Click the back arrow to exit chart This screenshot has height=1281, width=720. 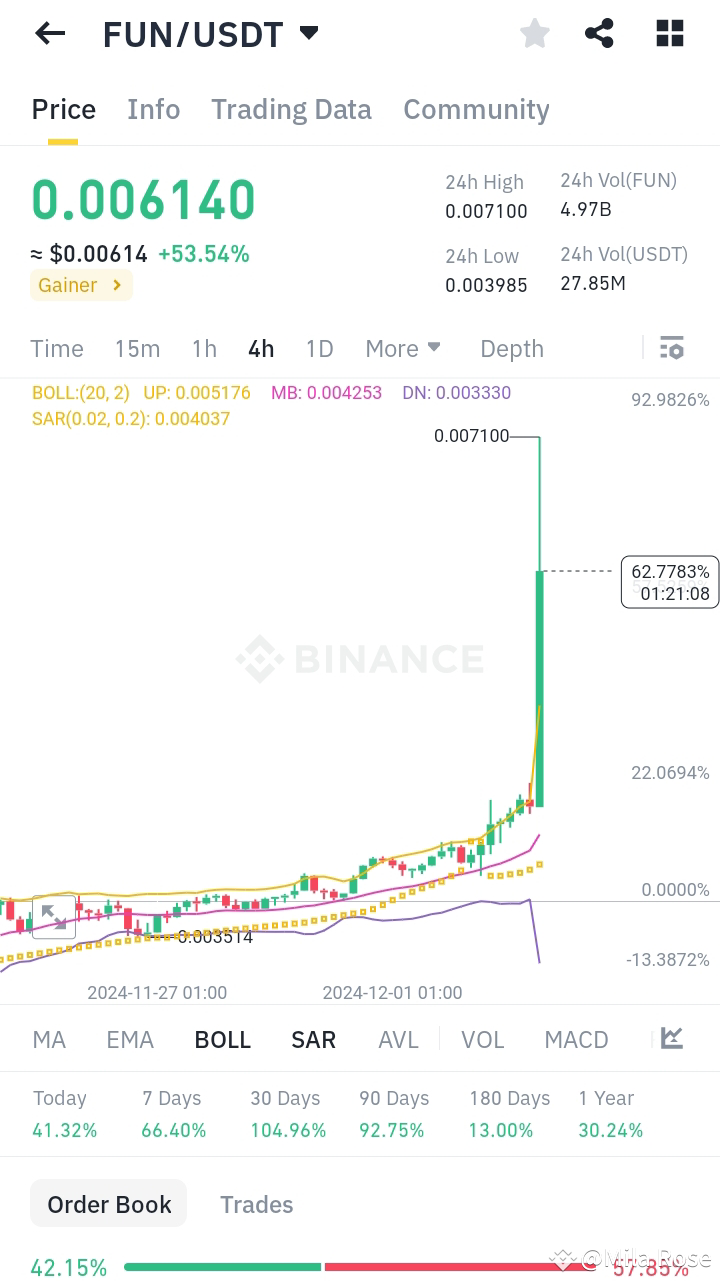coord(49,33)
